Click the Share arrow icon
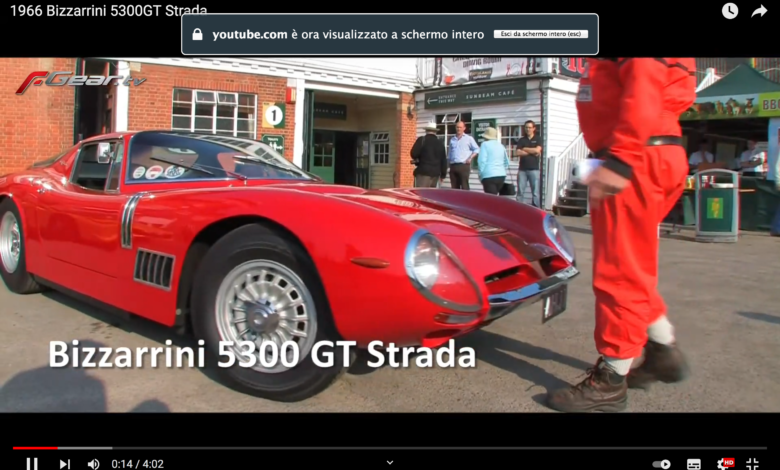The width and height of the screenshot is (780, 470). pos(759,11)
